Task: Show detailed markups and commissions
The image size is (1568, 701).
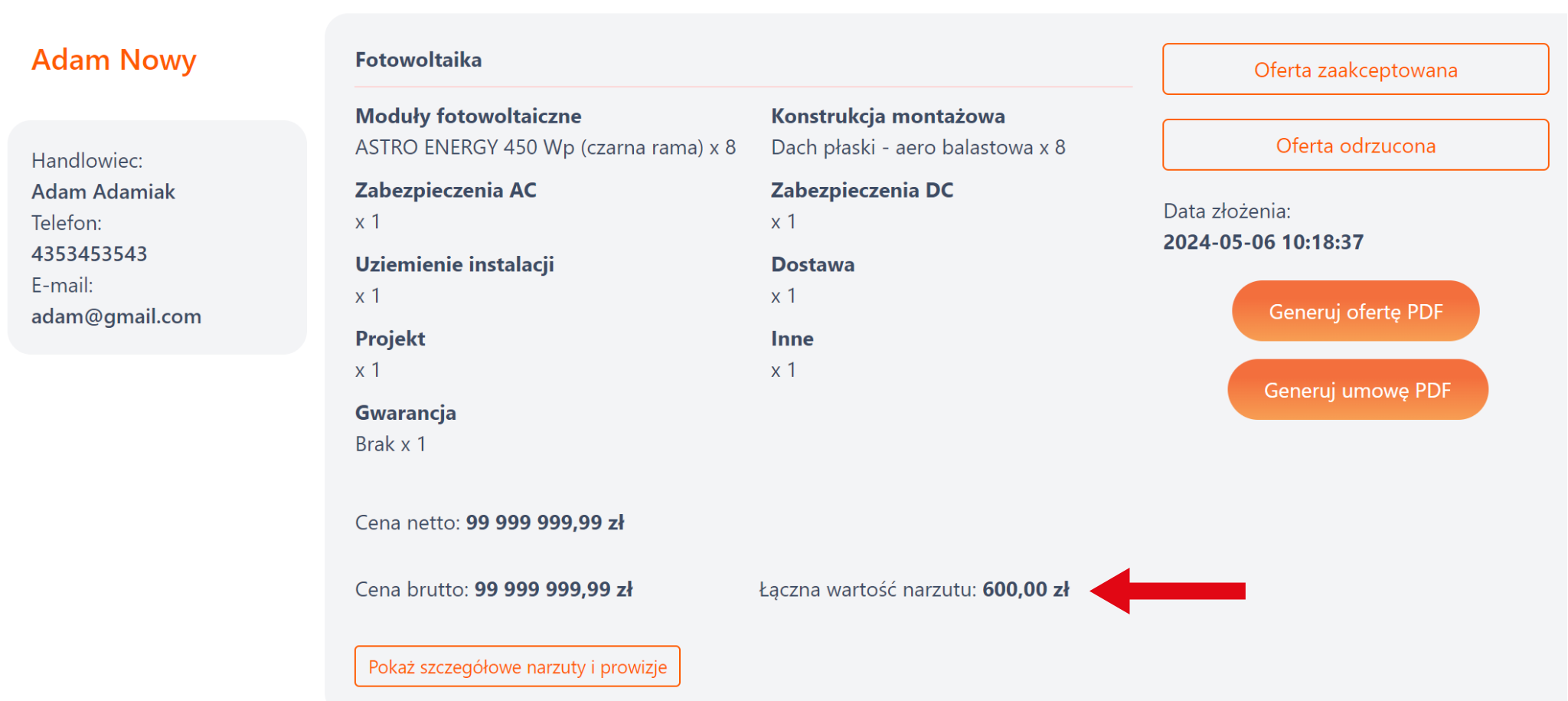Action: tap(518, 667)
